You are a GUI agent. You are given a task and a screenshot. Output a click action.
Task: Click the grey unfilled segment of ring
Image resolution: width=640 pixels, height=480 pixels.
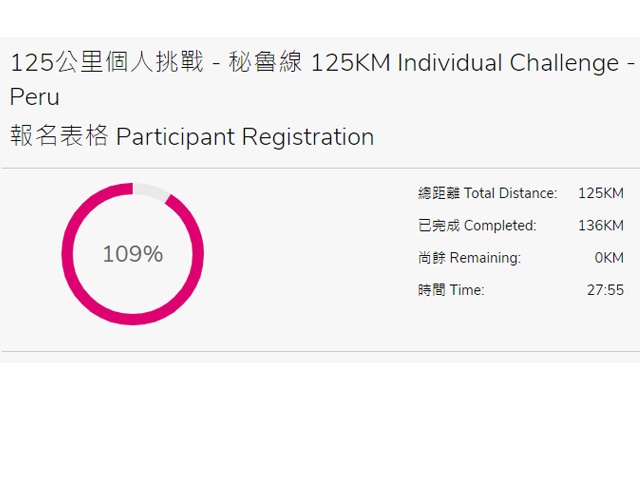pyautogui.click(x=150, y=191)
